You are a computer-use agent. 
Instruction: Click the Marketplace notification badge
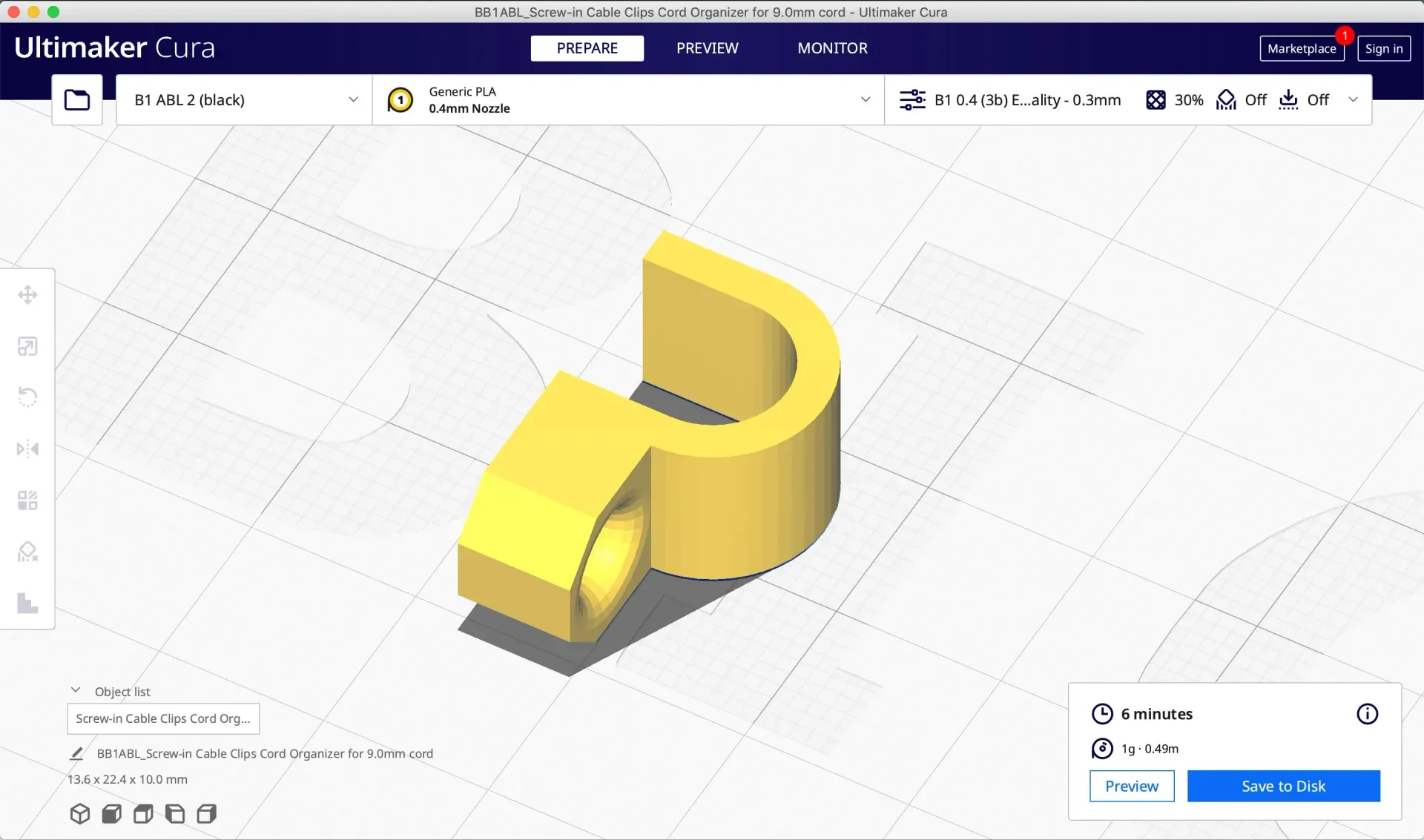1345,36
